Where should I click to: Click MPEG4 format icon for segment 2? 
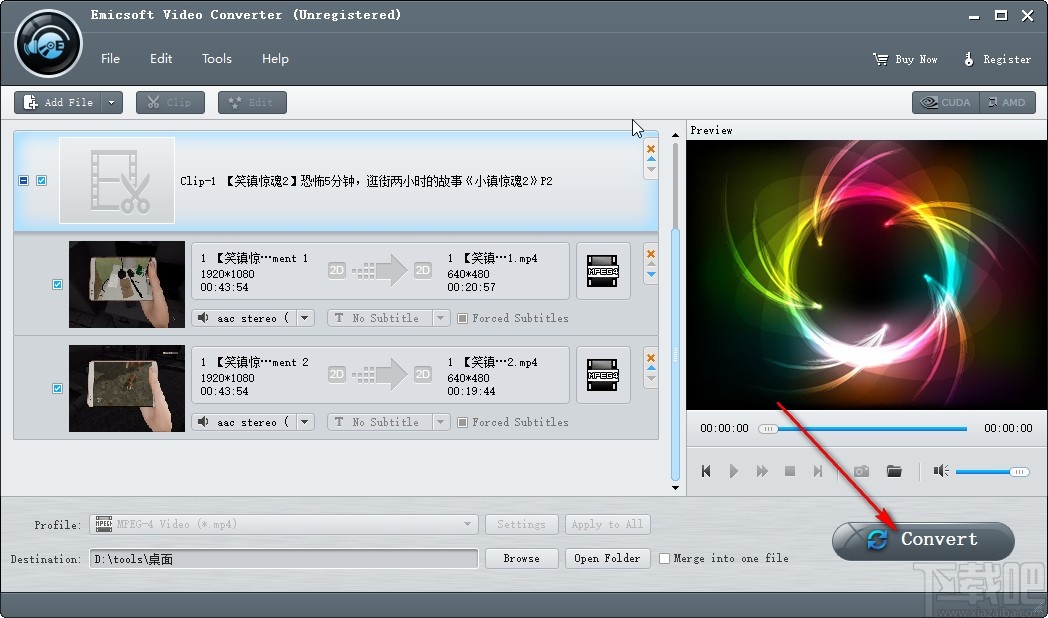click(603, 375)
